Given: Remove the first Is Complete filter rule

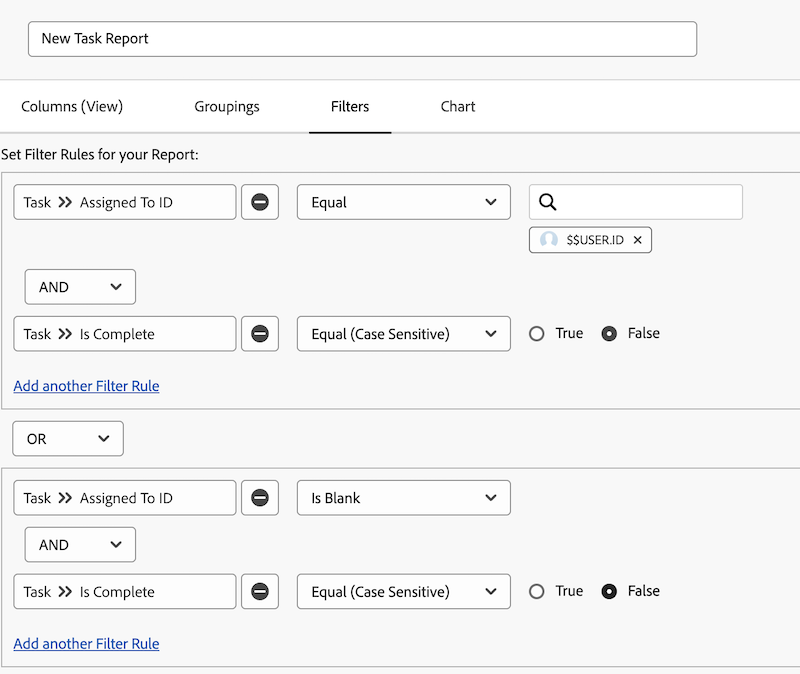Looking at the screenshot, I should tap(260, 333).
